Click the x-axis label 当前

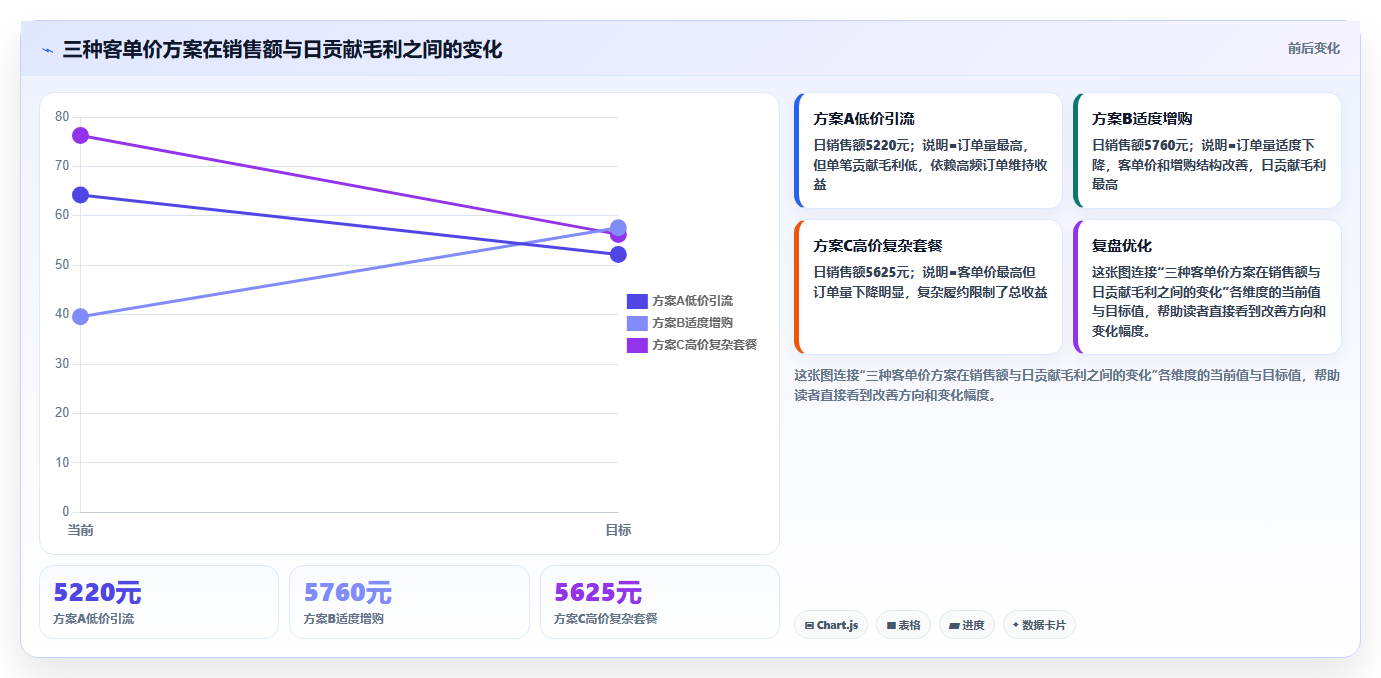81,530
